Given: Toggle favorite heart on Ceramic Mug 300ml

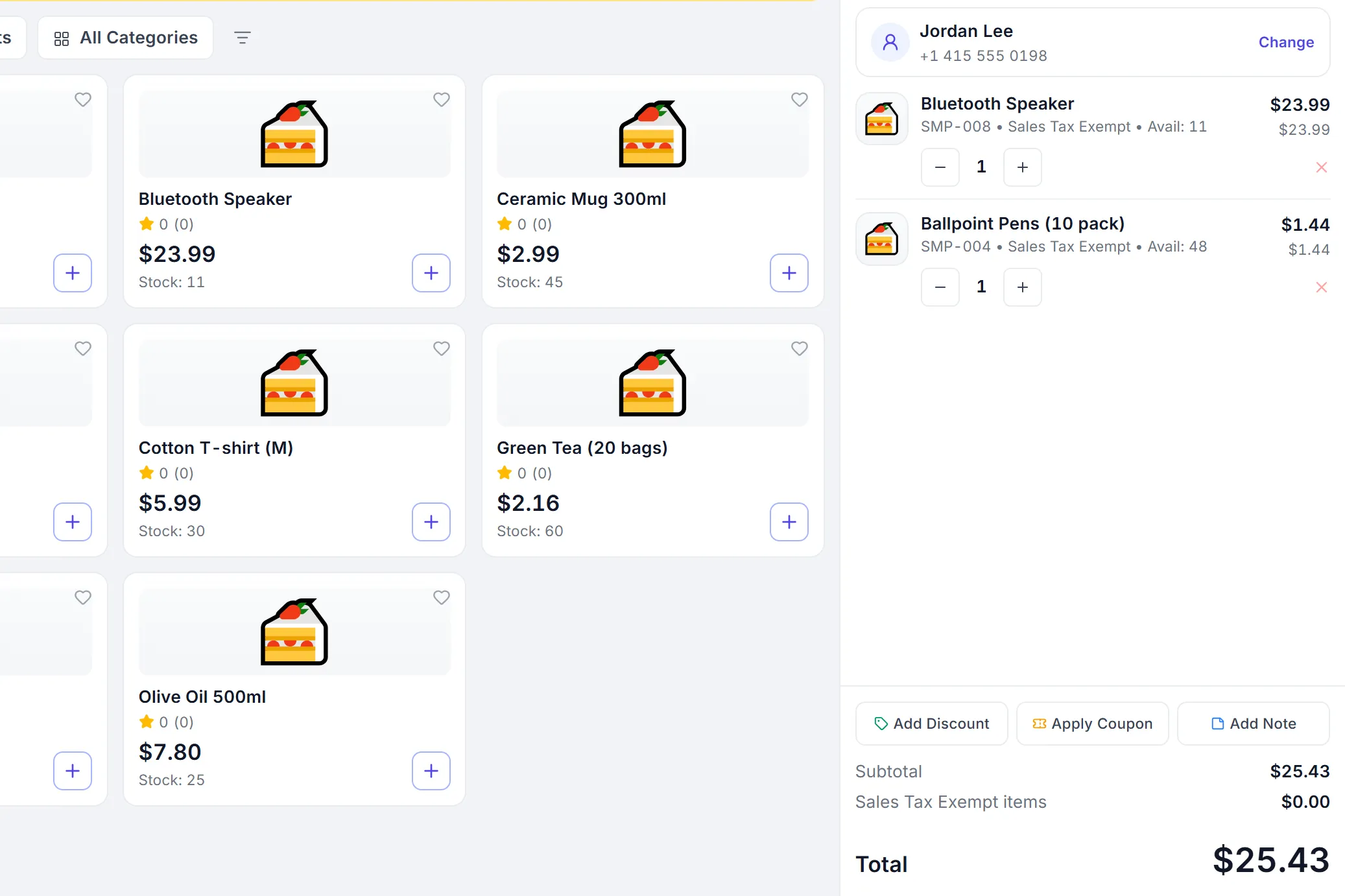Looking at the screenshot, I should pos(800,100).
